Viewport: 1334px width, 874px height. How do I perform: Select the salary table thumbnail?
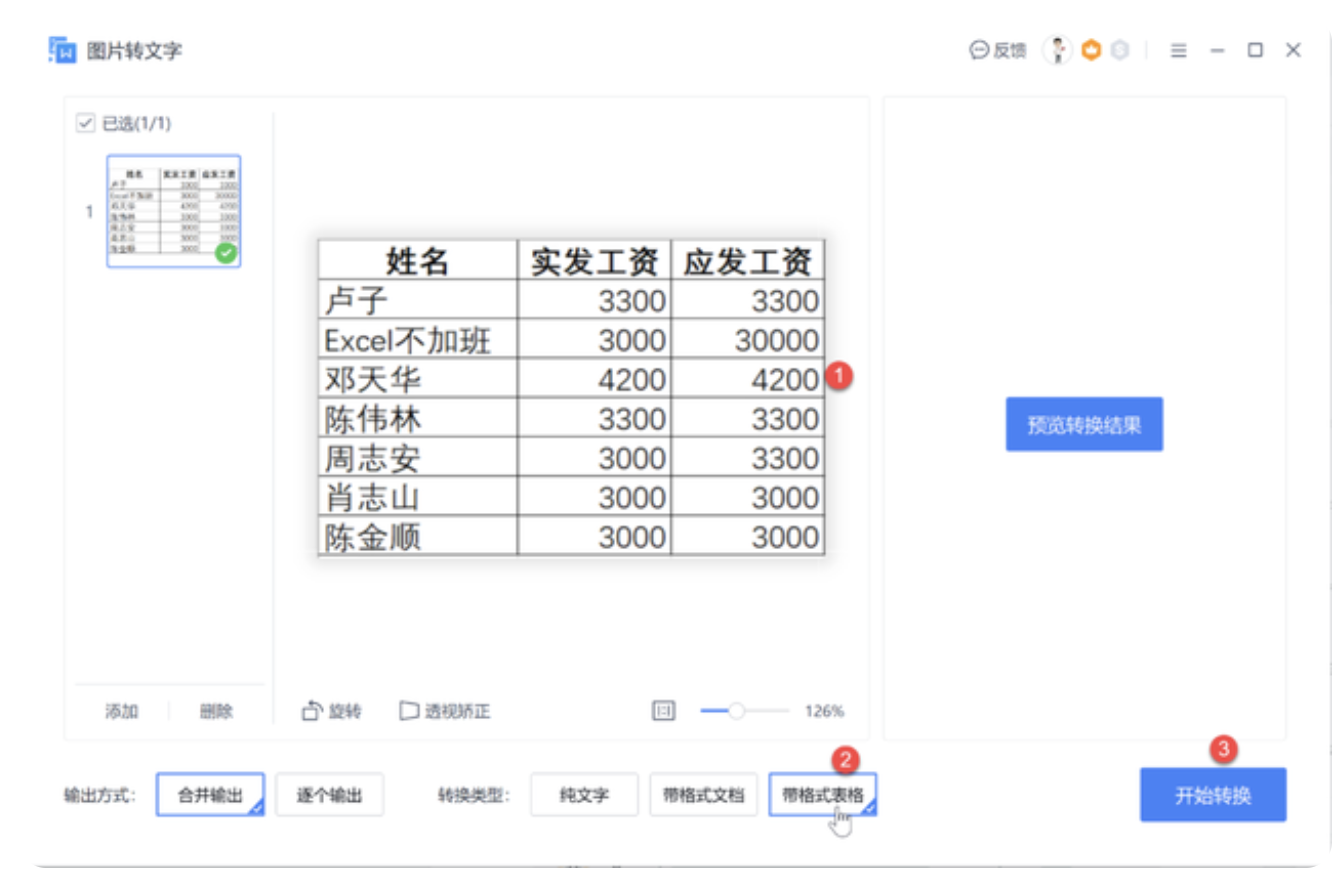[174, 211]
